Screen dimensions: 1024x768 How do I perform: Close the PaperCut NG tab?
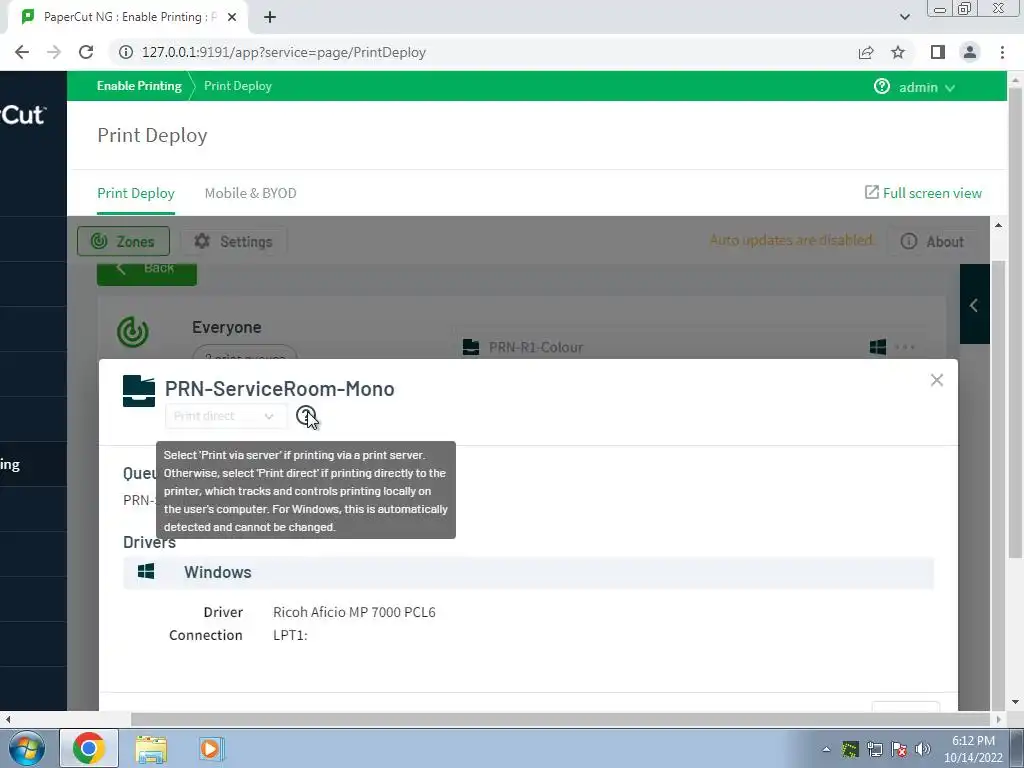(232, 18)
